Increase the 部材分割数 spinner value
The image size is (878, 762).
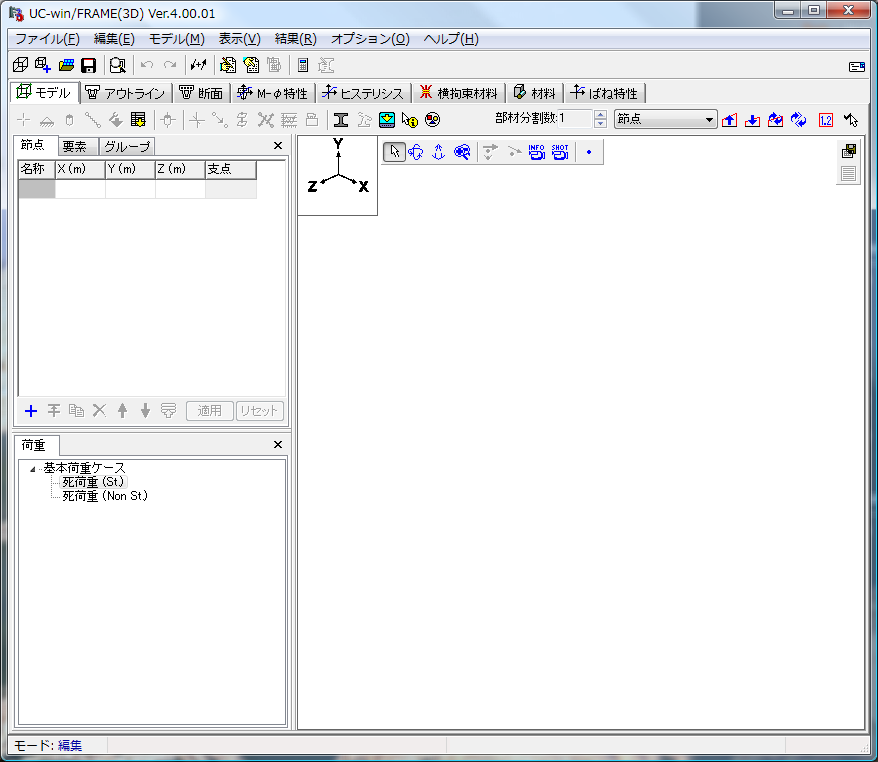600,115
